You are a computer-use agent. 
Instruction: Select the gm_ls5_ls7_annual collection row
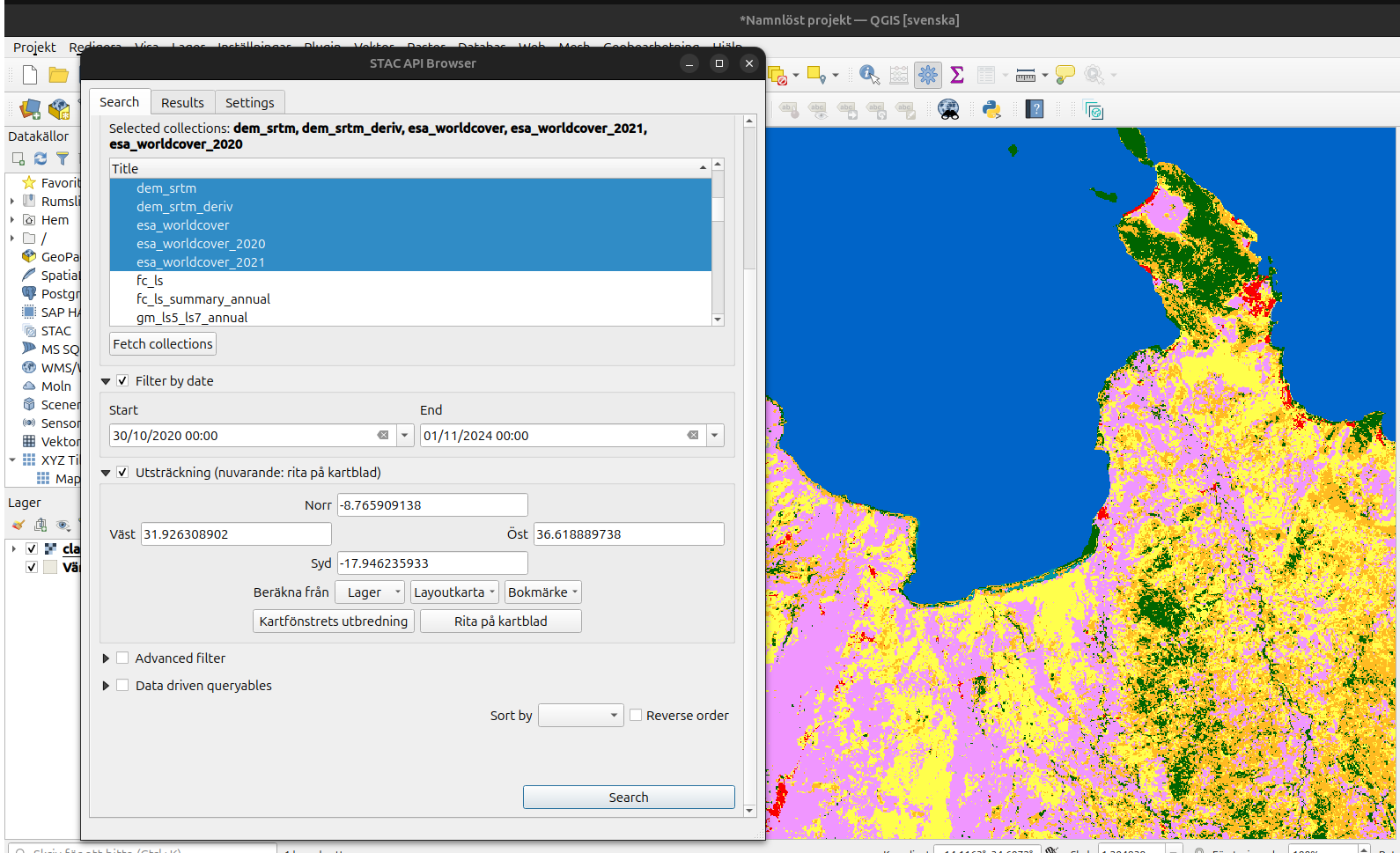click(x=410, y=318)
